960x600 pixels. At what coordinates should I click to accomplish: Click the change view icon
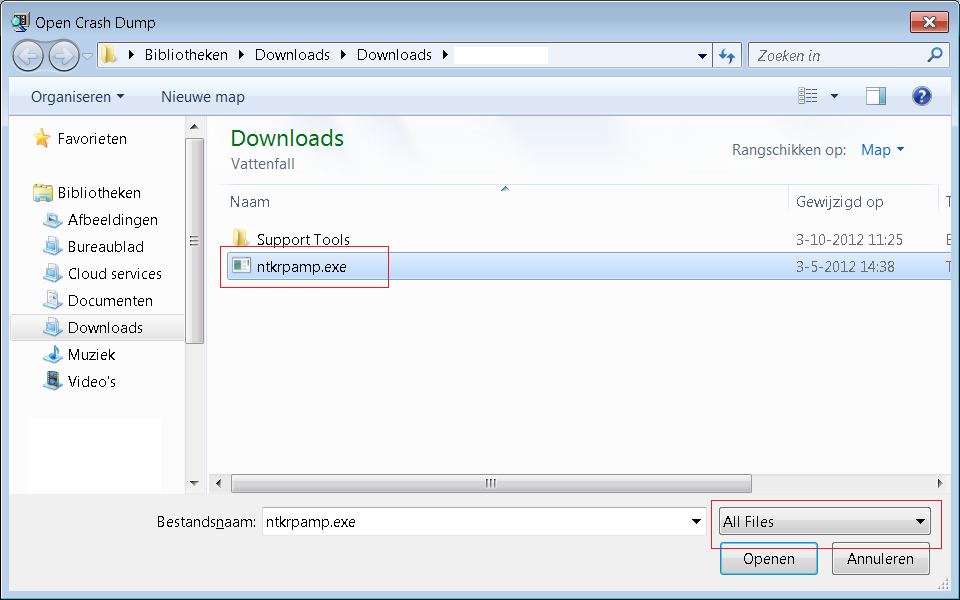pos(808,96)
